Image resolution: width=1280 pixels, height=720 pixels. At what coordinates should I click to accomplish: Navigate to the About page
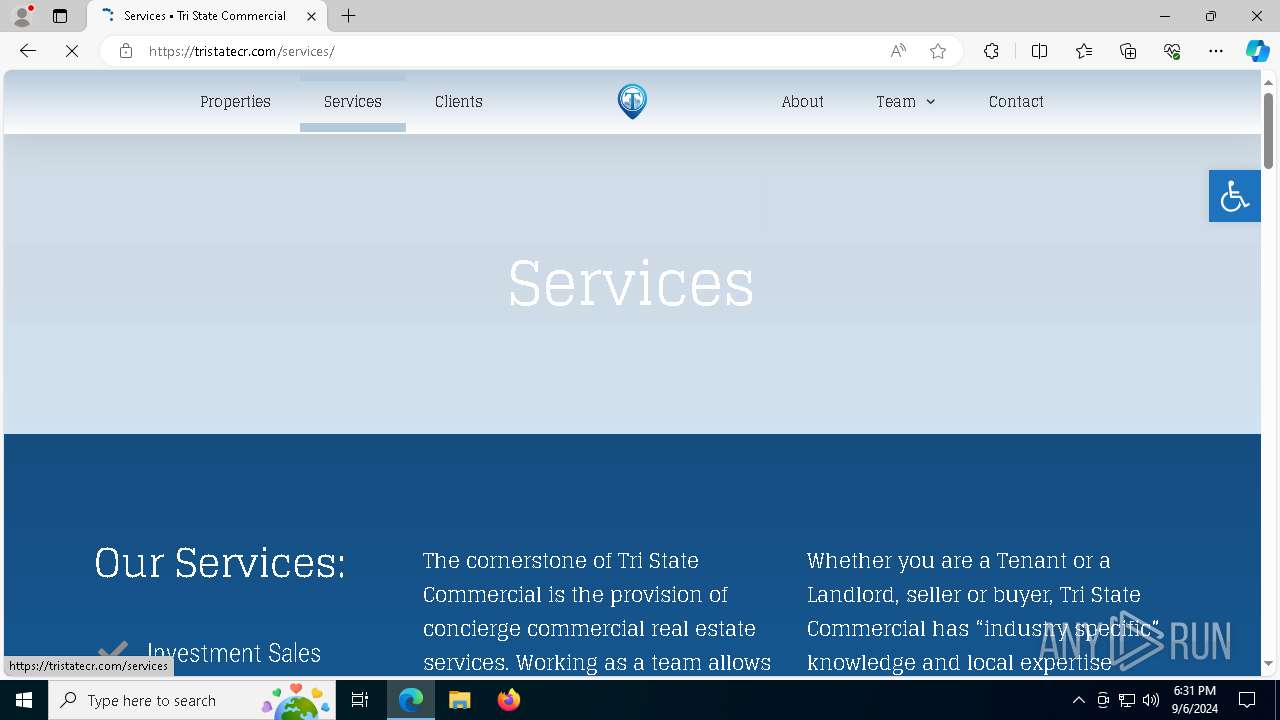coord(802,101)
